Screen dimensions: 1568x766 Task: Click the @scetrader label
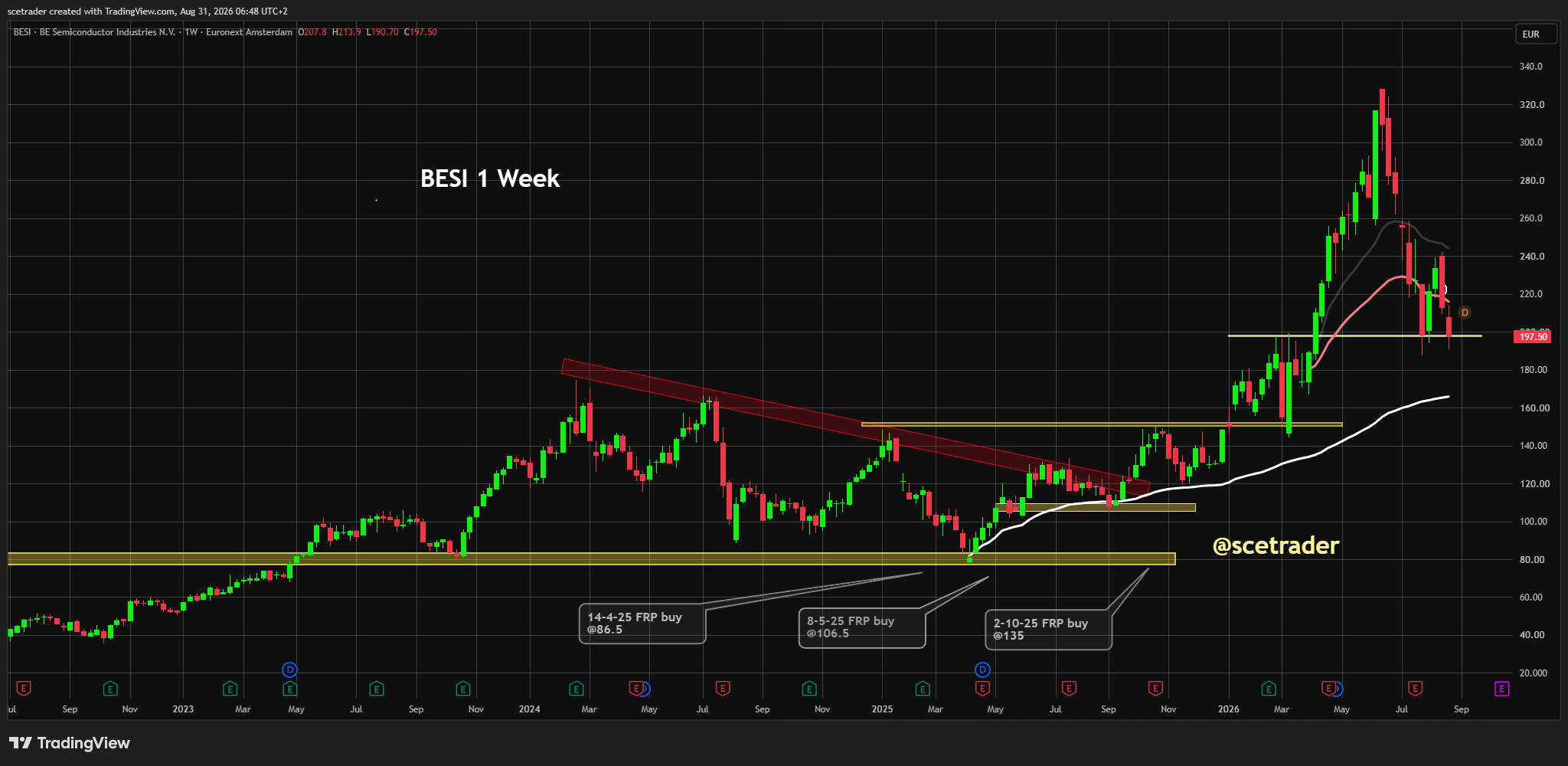click(x=1276, y=545)
